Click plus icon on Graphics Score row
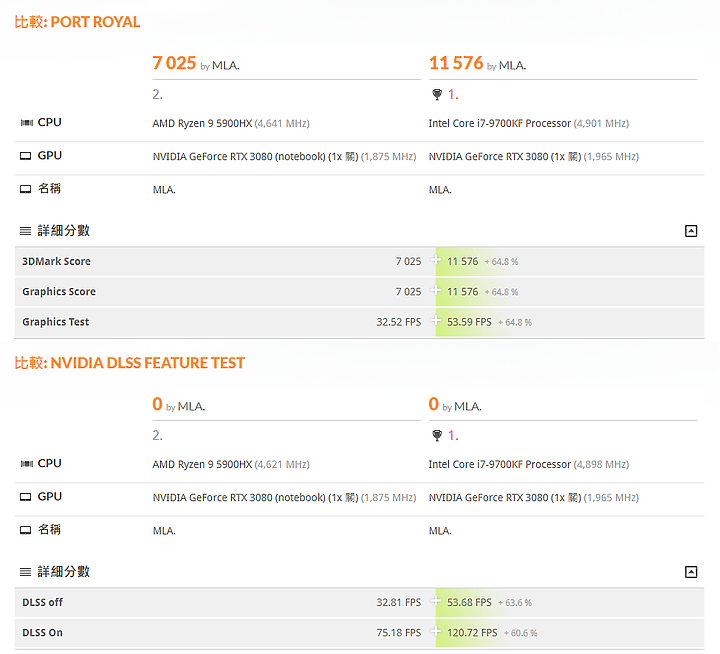Screen dimensions: 720x654 click(435, 290)
